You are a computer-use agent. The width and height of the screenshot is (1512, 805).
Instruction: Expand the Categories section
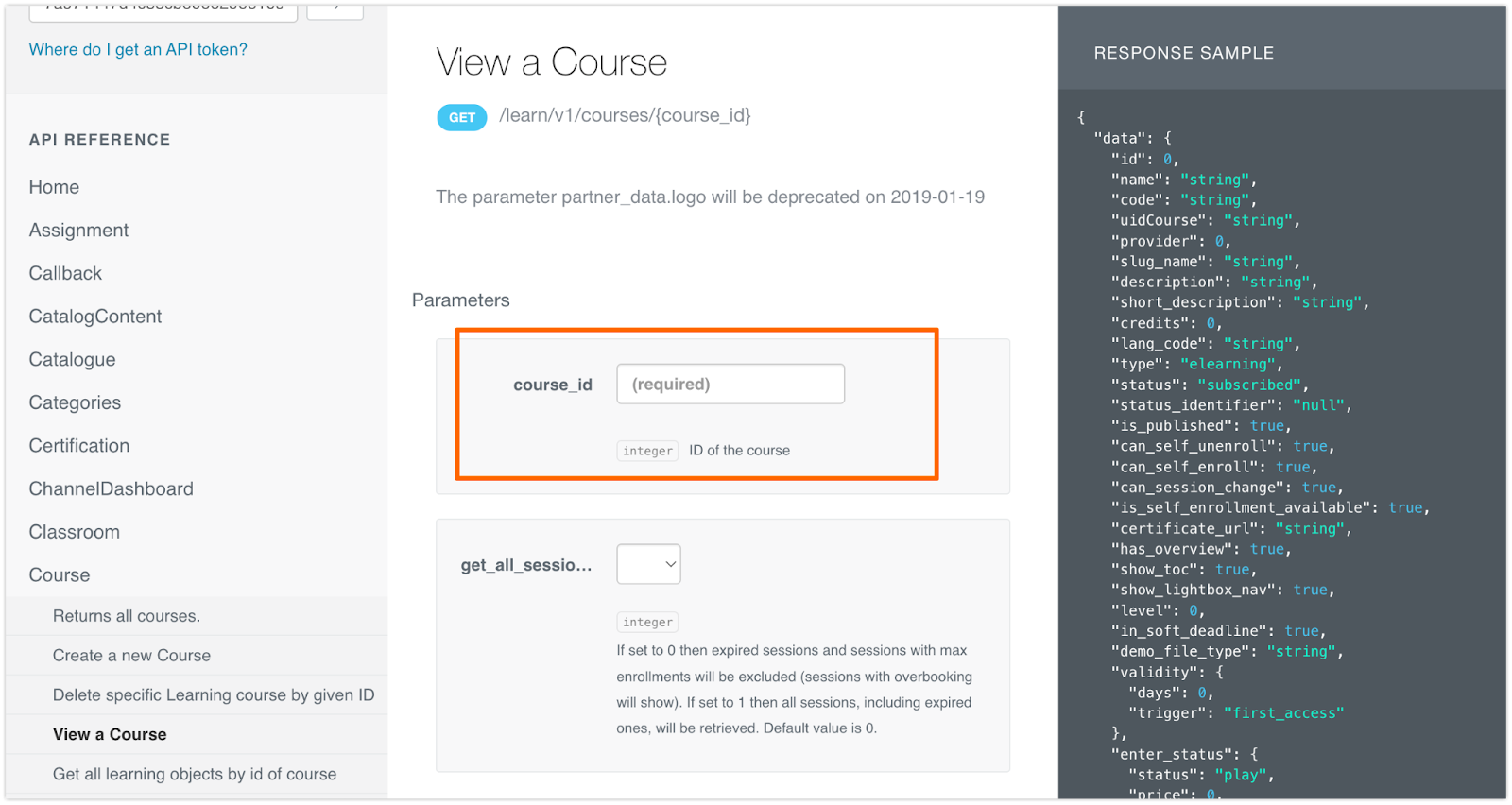[x=75, y=403]
